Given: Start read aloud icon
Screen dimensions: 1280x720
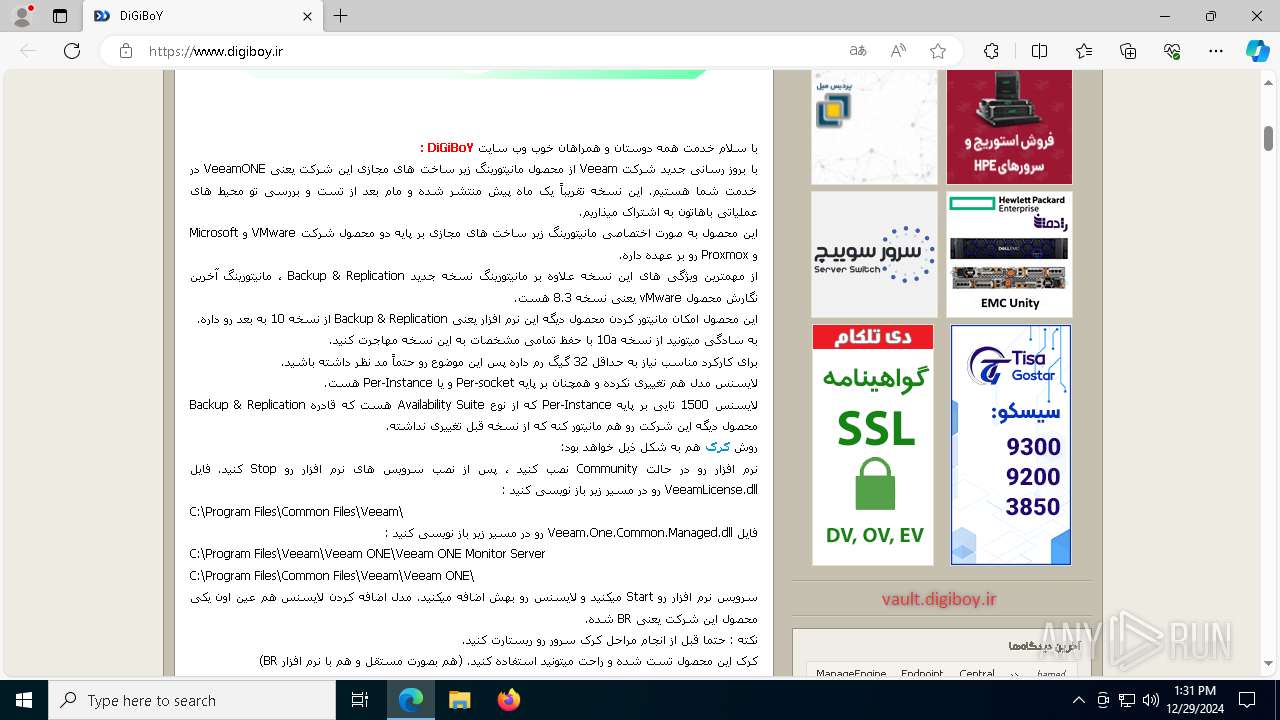Looking at the screenshot, I should [898, 51].
